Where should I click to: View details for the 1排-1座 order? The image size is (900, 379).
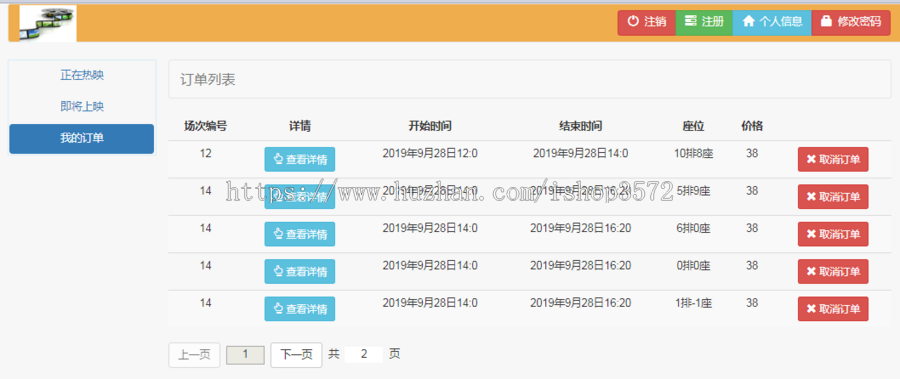coord(300,309)
